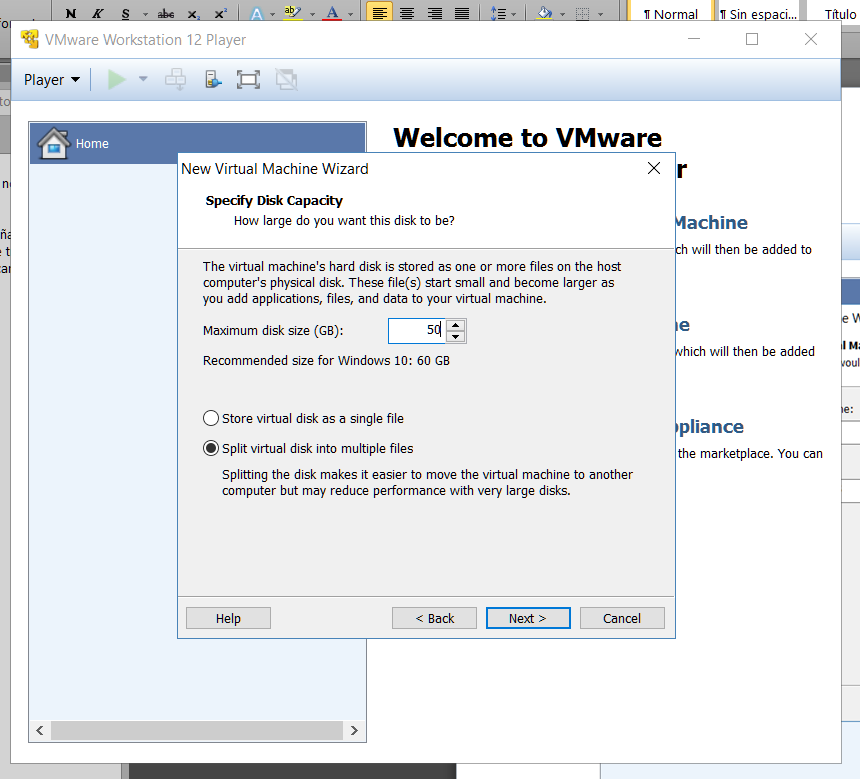This screenshot has height=779, width=860.
Task: Open dropdown next to power button
Action: point(142,79)
